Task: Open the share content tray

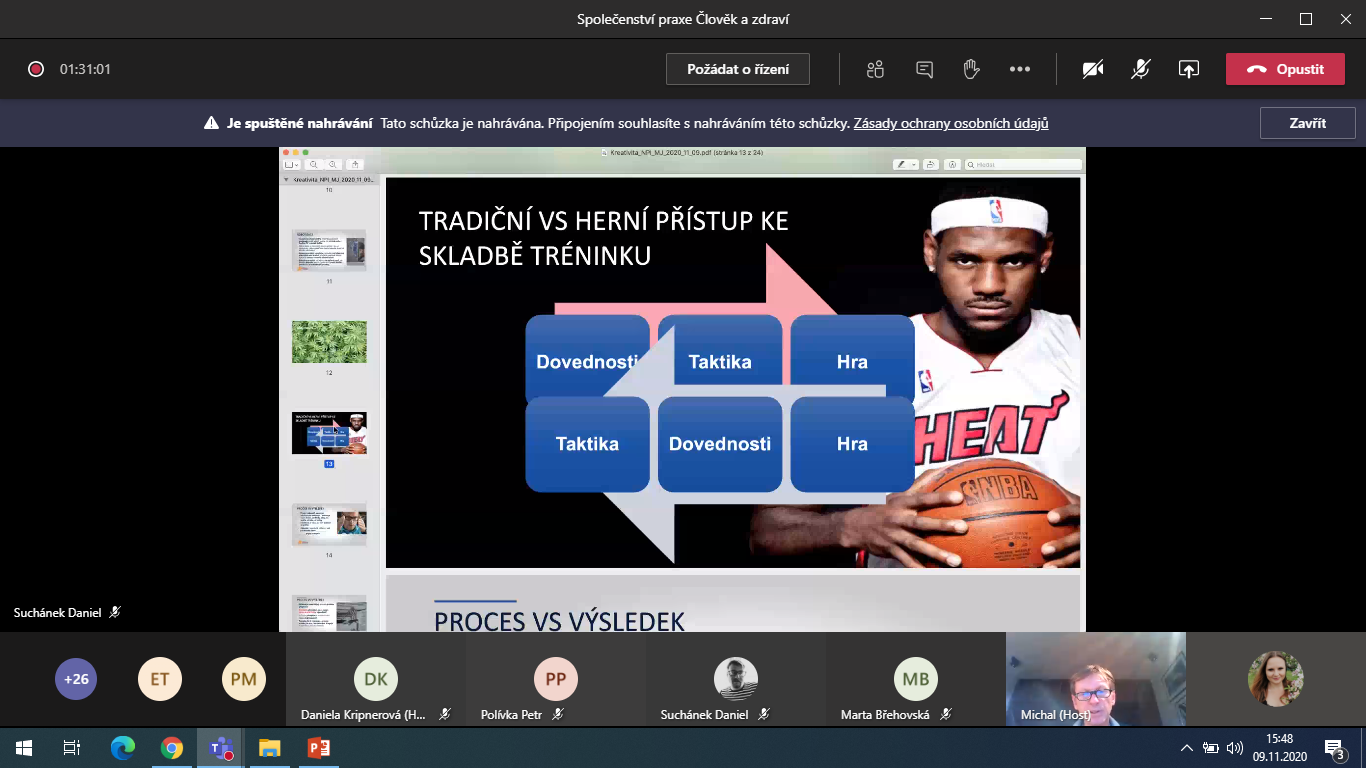Action: [x=1188, y=69]
